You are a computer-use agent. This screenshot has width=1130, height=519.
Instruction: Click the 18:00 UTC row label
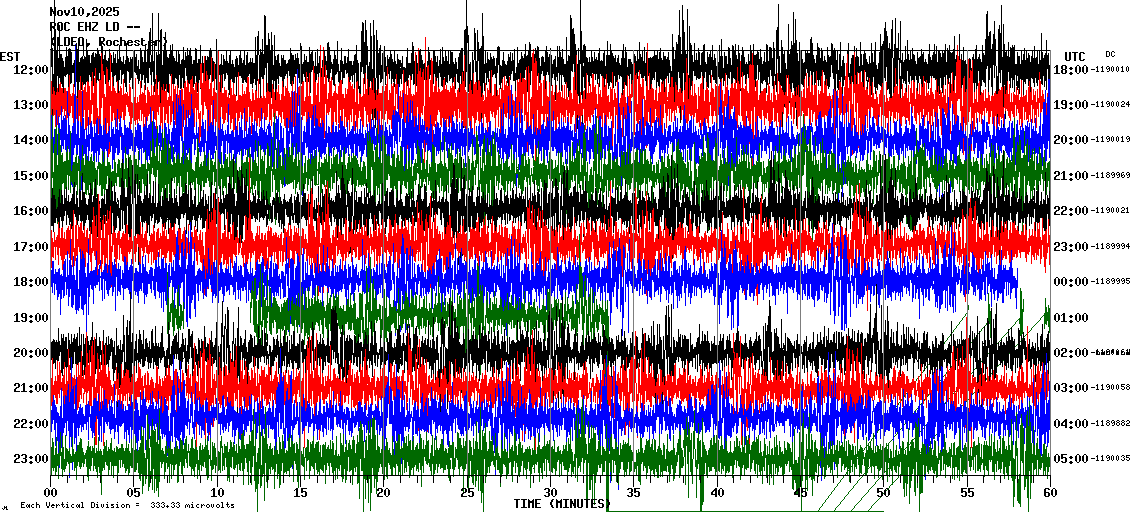coord(1070,69)
